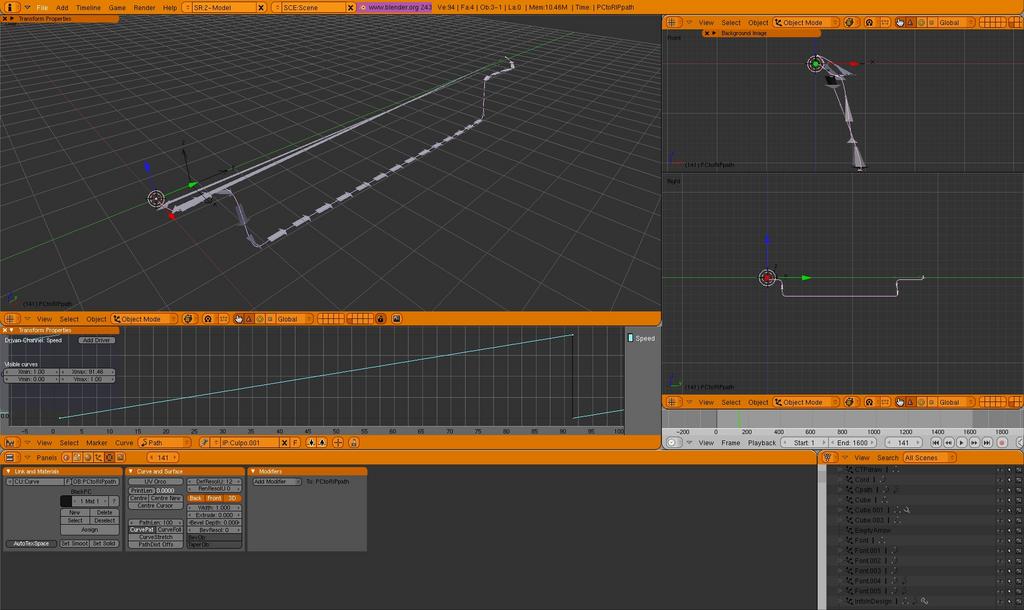Open Object Mode dropdown in main 3D header
Image resolution: width=1024 pixels, height=610 pixels.
pyautogui.click(x=144, y=319)
